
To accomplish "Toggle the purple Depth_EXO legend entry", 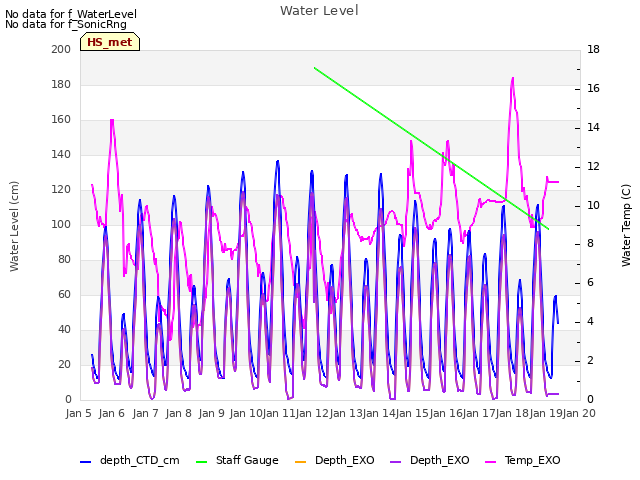I will 429,460.
